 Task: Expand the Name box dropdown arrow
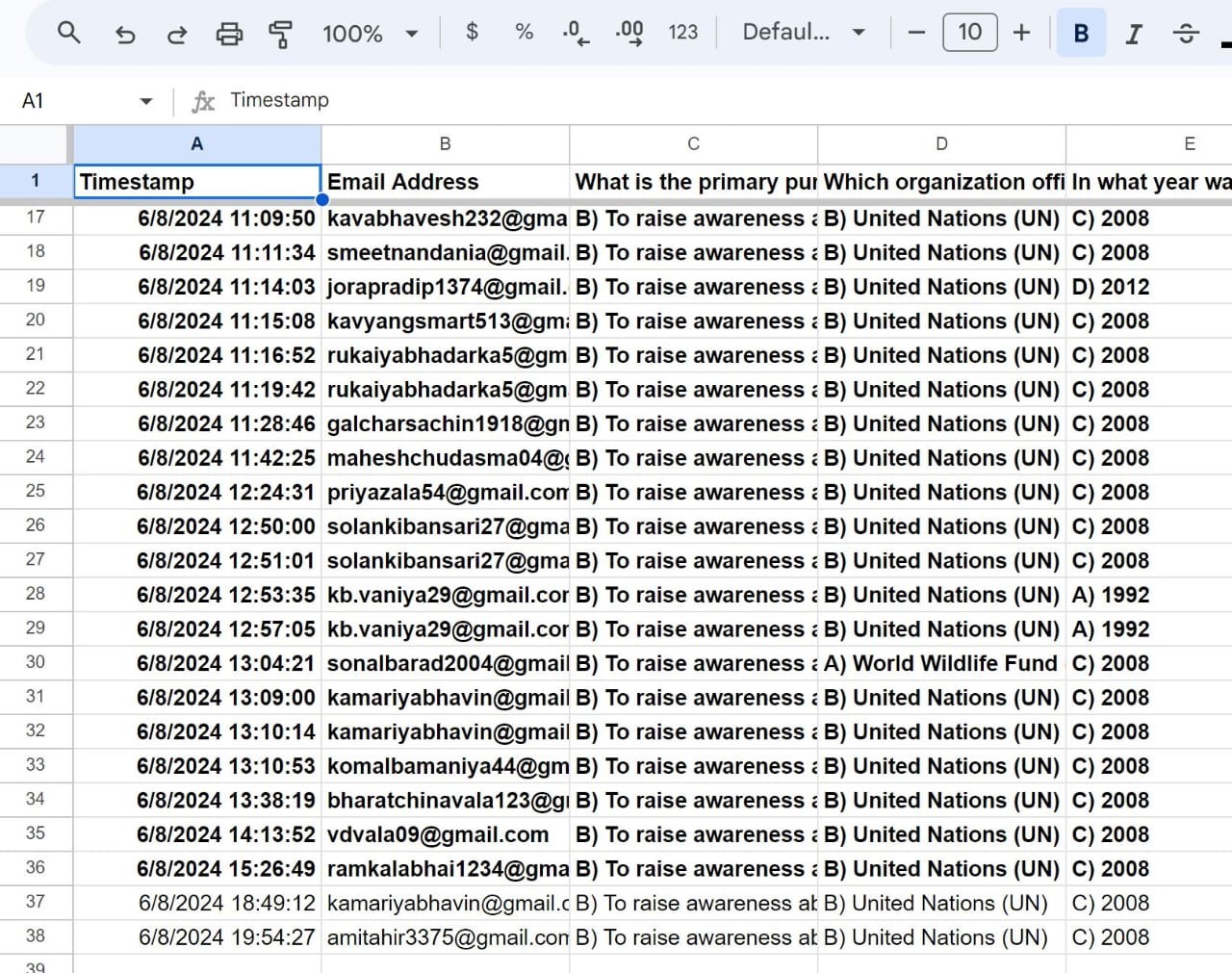click(x=146, y=101)
